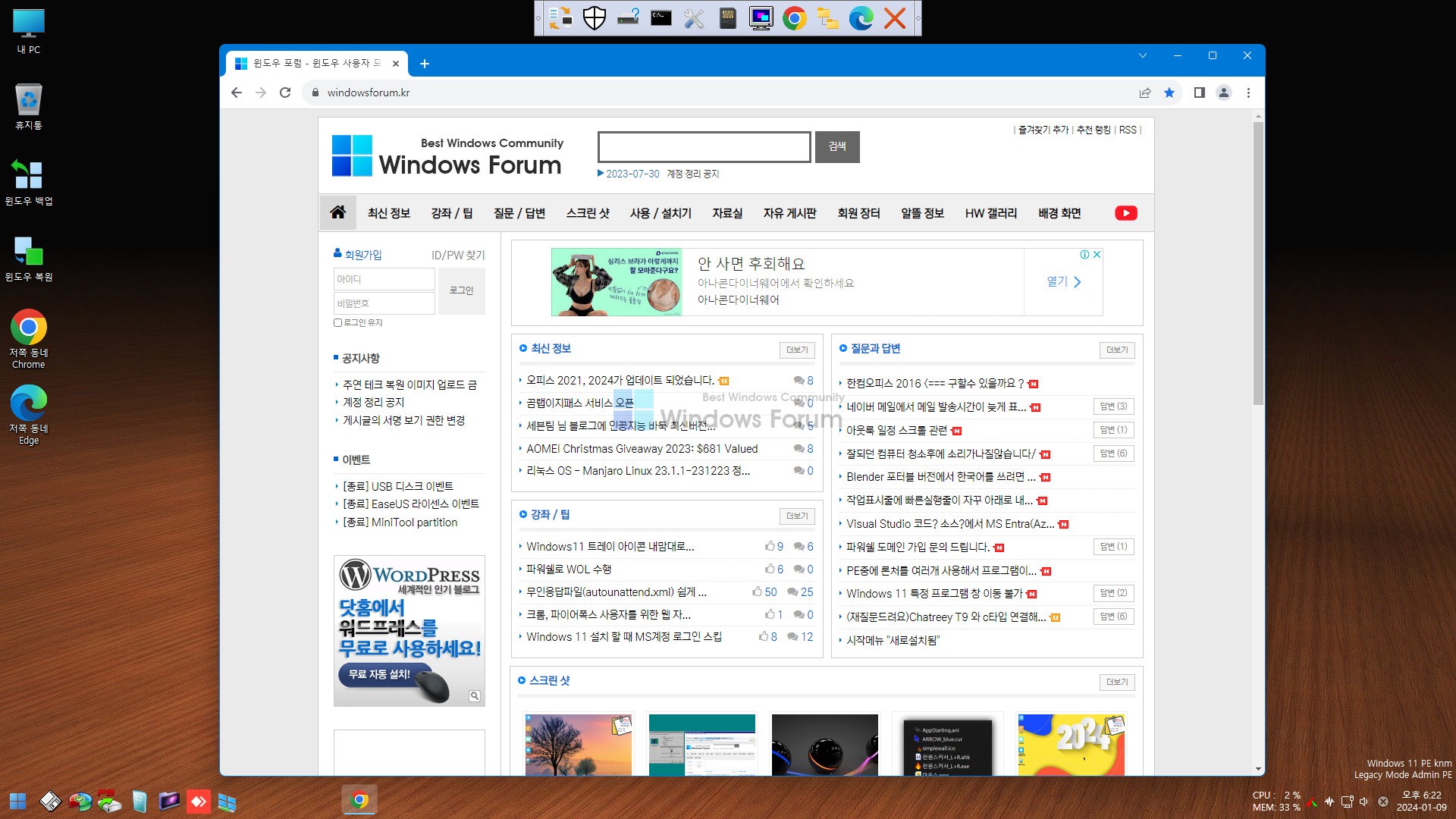Open the RSS link at top right
This screenshot has width=1456, height=819.
click(x=1128, y=130)
